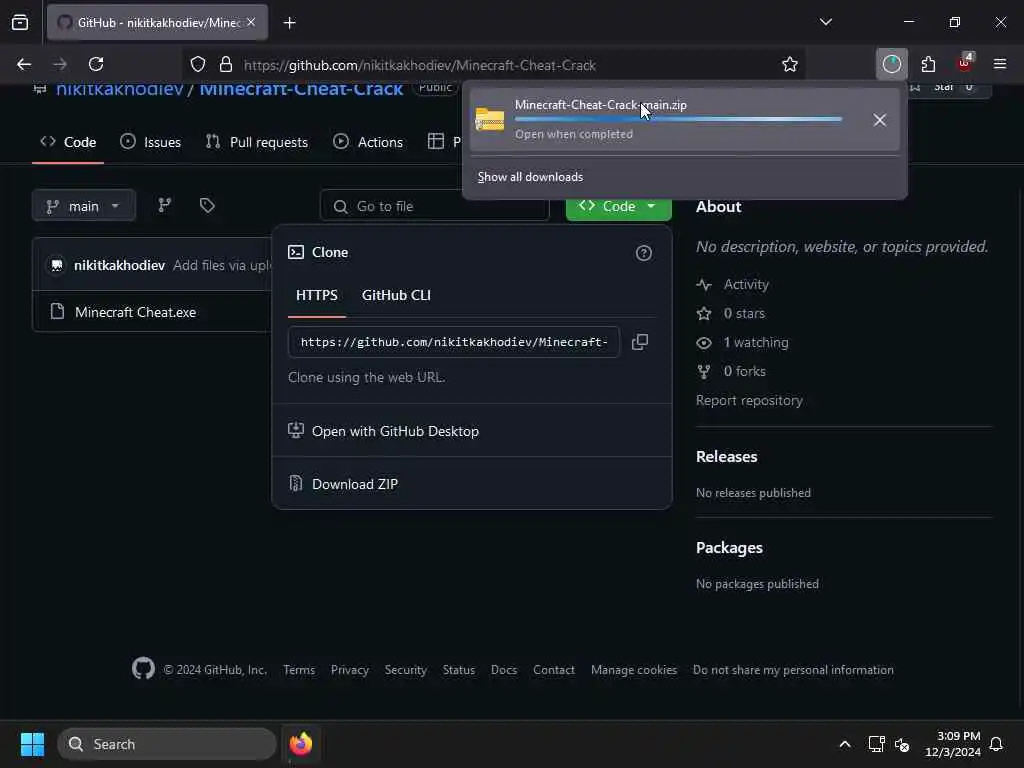The width and height of the screenshot is (1024, 768).
Task: Click the Docs footer link
Action: (x=504, y=669)
